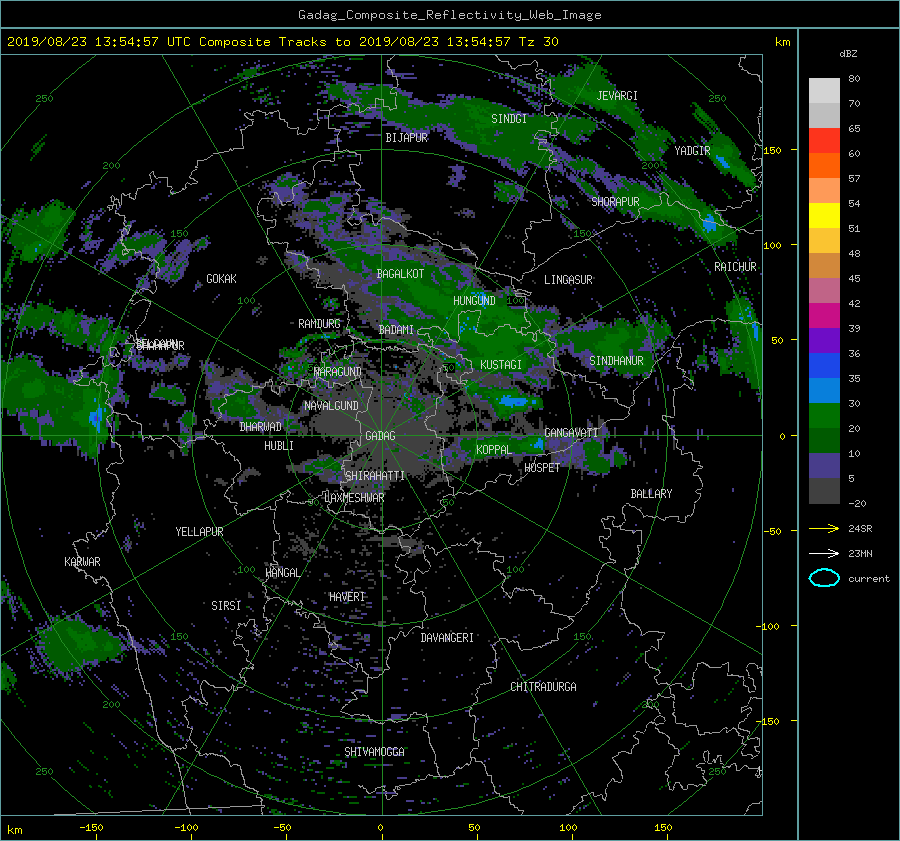The height and width of the screenshot is (841, 900).
Task: Click the NARAGUND city label
Action: tap(338, 371)
